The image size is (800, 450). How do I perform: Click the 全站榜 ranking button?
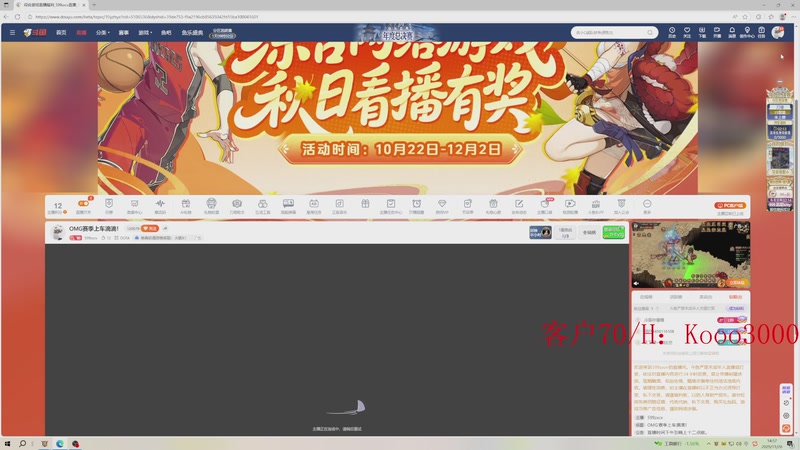(589, 232)
